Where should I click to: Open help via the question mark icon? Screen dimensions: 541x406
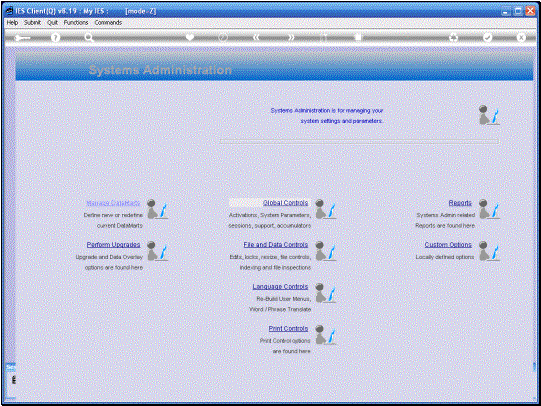[x=55, y=38]
